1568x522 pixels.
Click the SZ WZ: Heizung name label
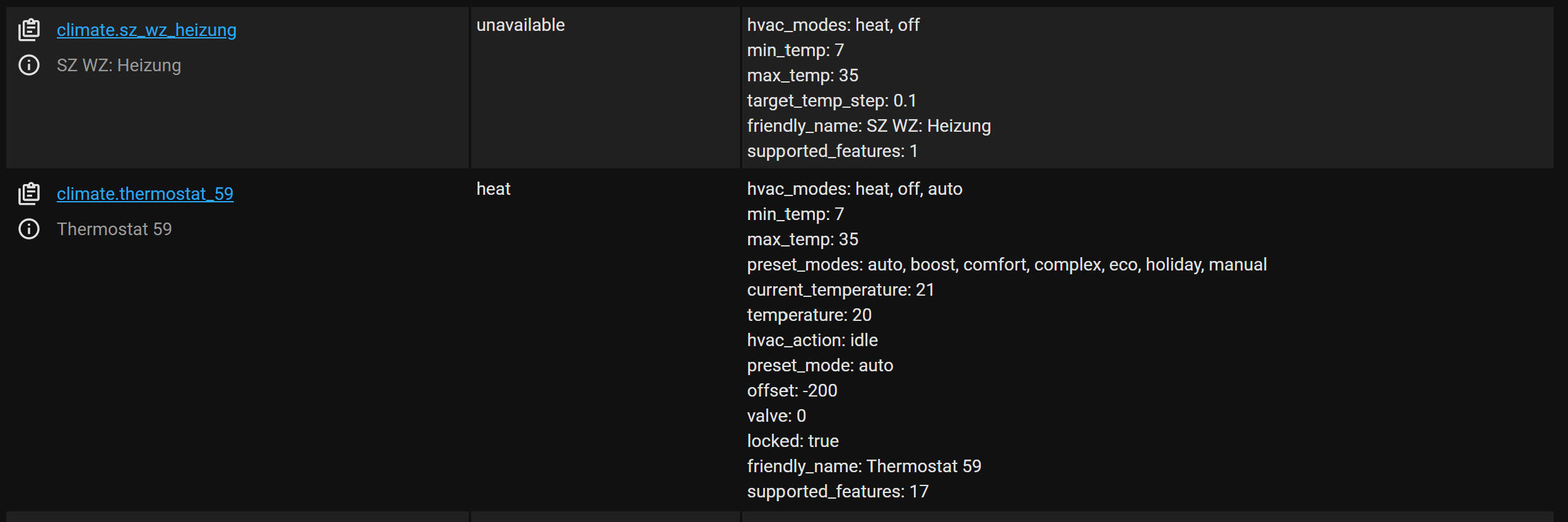coord(119,65)
